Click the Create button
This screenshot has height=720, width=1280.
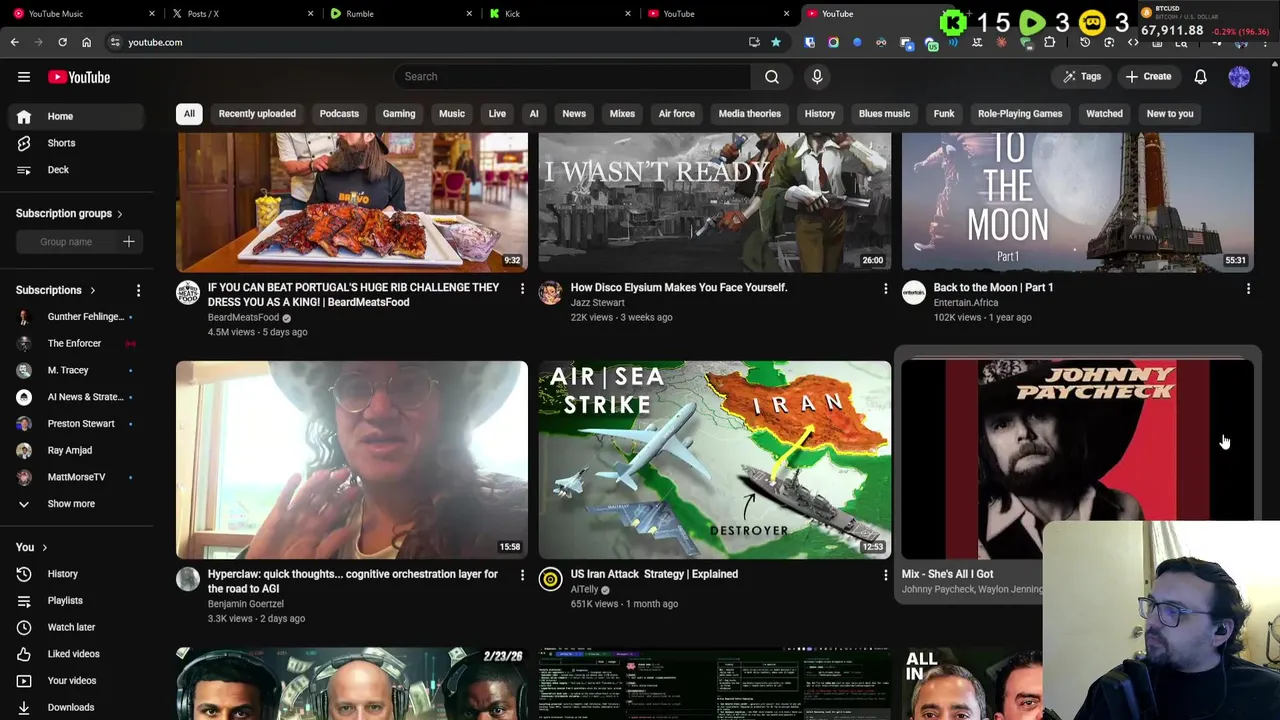point(1148,77)
